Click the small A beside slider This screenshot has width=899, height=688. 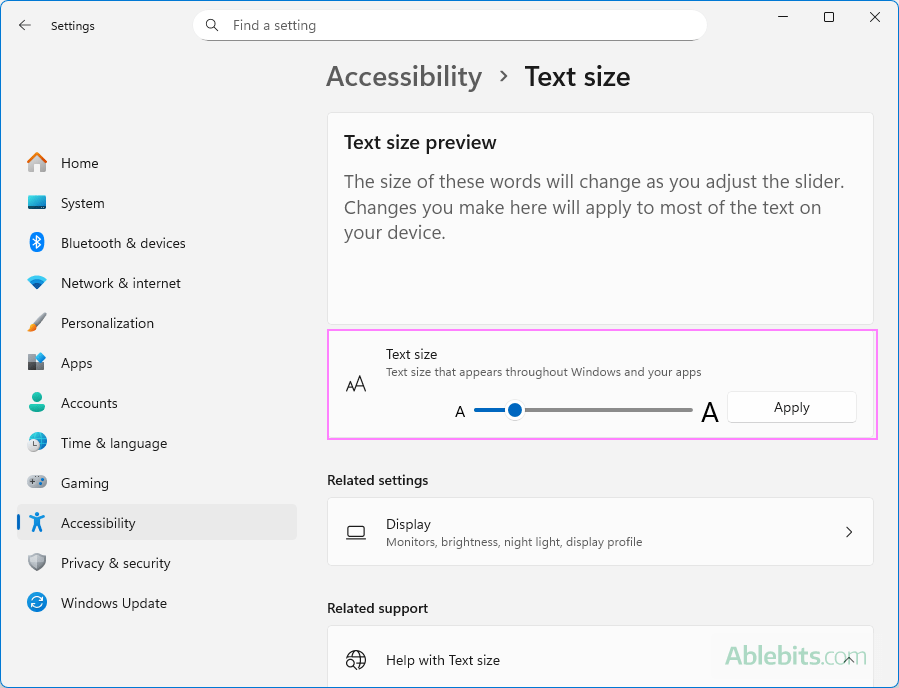[460, 412]
